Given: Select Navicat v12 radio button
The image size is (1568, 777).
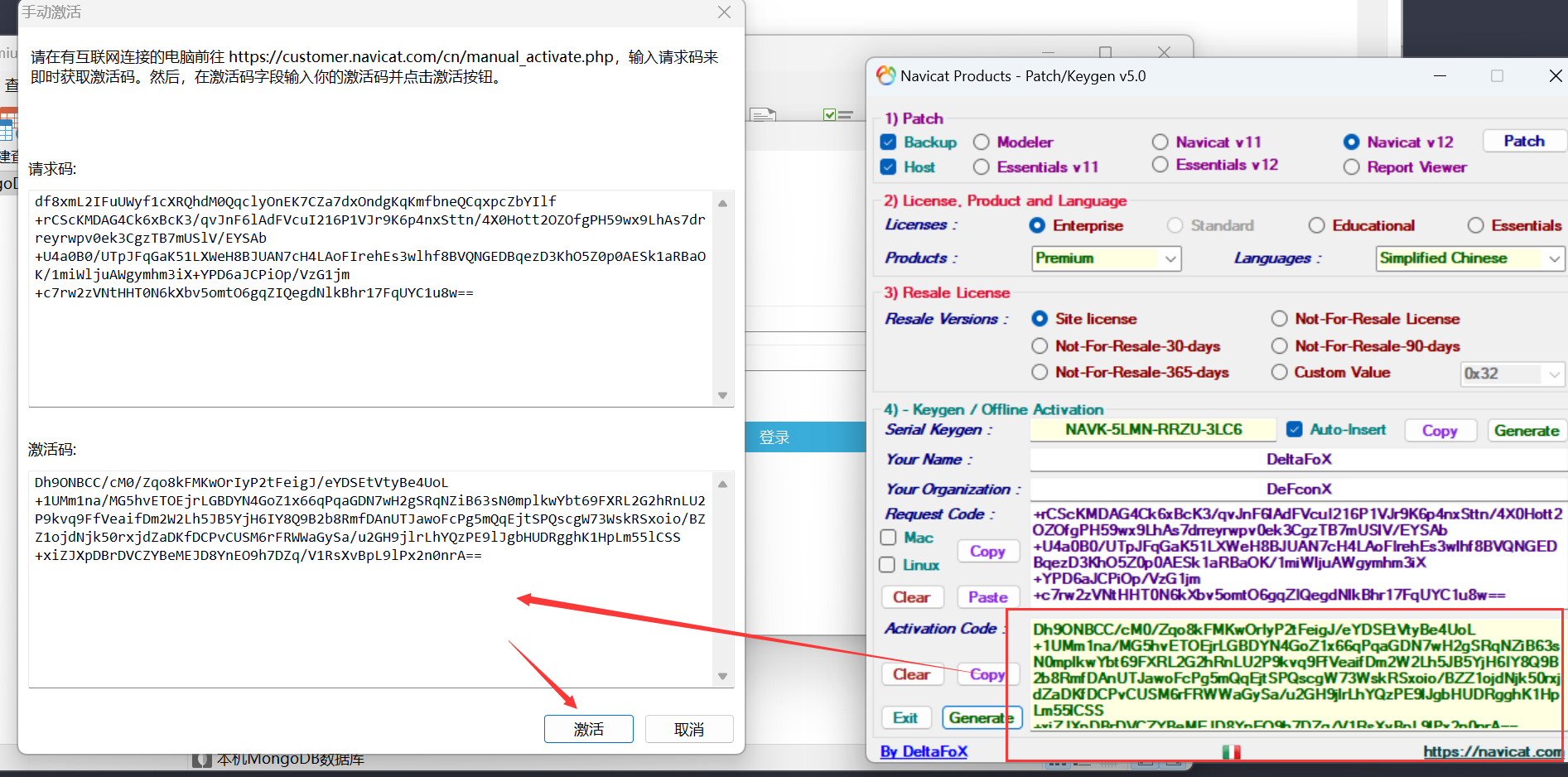Looking at the screenshot, I should click(x=1351, y=142).
